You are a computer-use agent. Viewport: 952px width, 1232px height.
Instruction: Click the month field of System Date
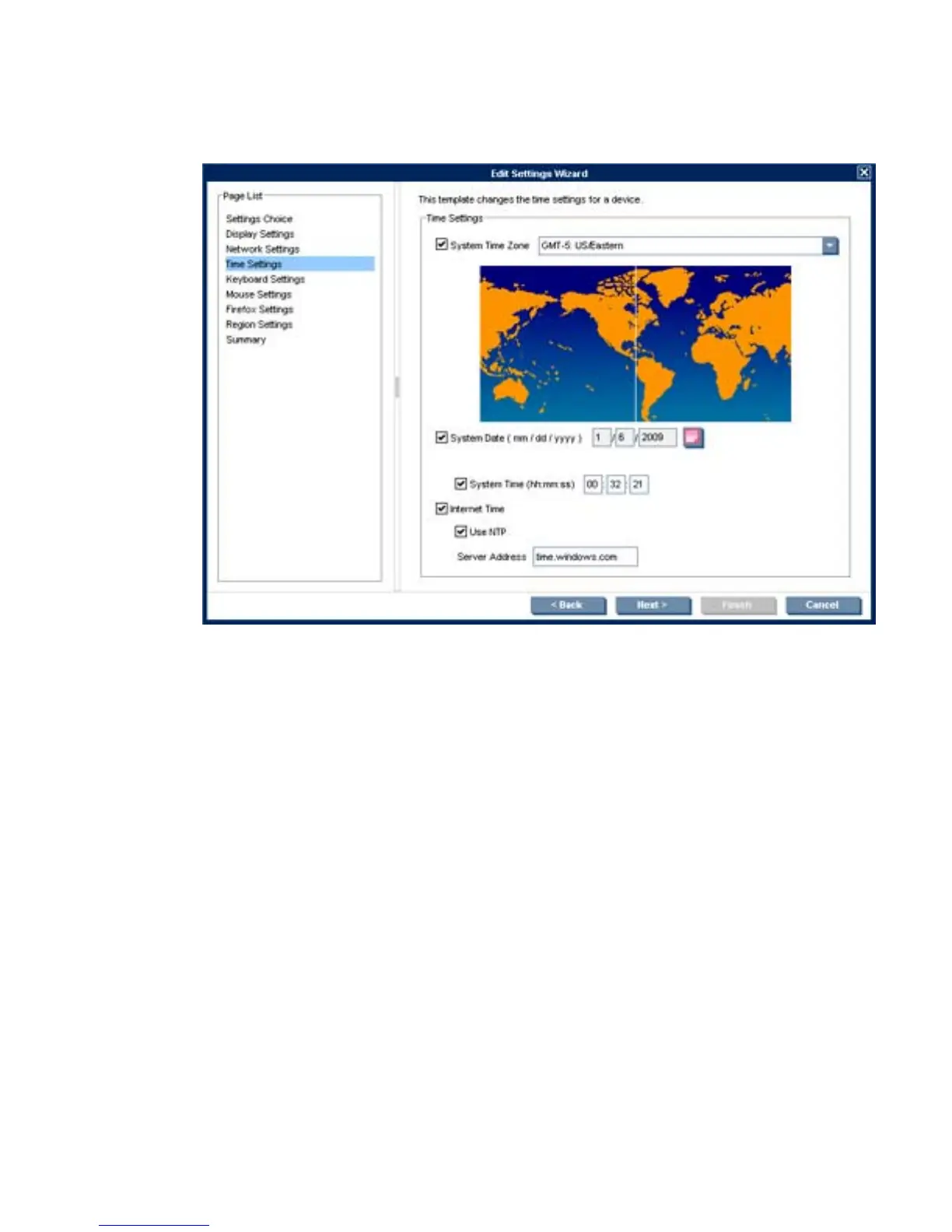pos(601,437)
